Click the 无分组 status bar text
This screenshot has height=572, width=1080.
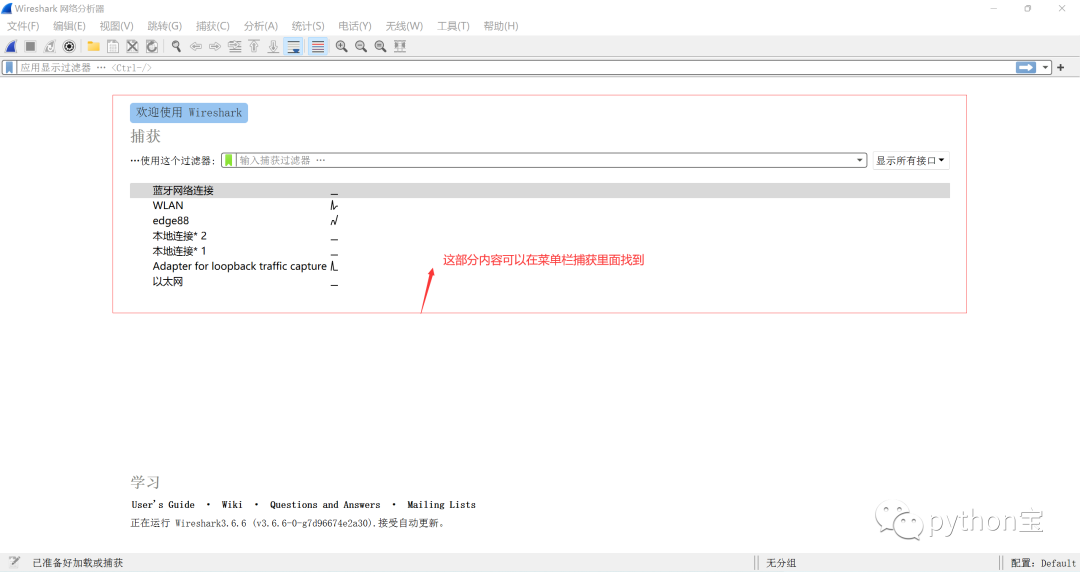(781, 563)
